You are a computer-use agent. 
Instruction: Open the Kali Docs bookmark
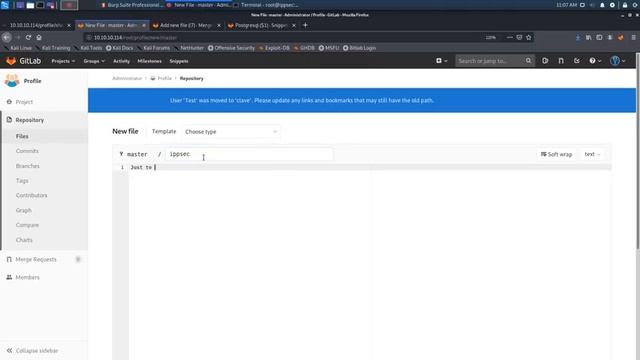(x=120, y=48)
